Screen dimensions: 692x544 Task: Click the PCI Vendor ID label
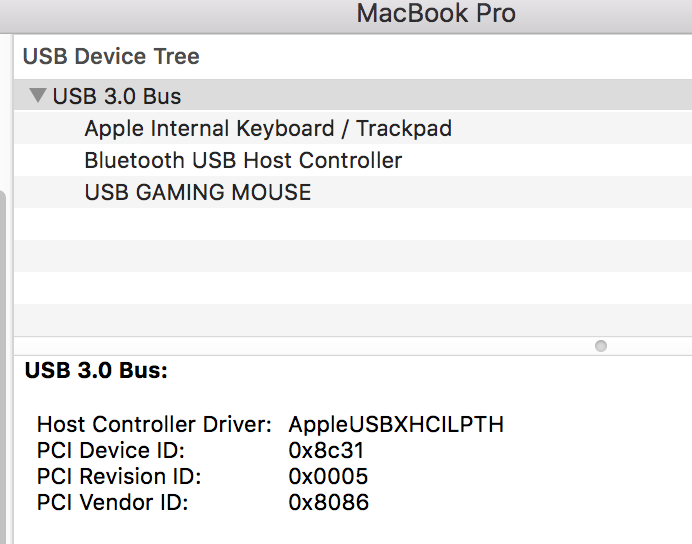pyautogui.click(x=113, y=503)
